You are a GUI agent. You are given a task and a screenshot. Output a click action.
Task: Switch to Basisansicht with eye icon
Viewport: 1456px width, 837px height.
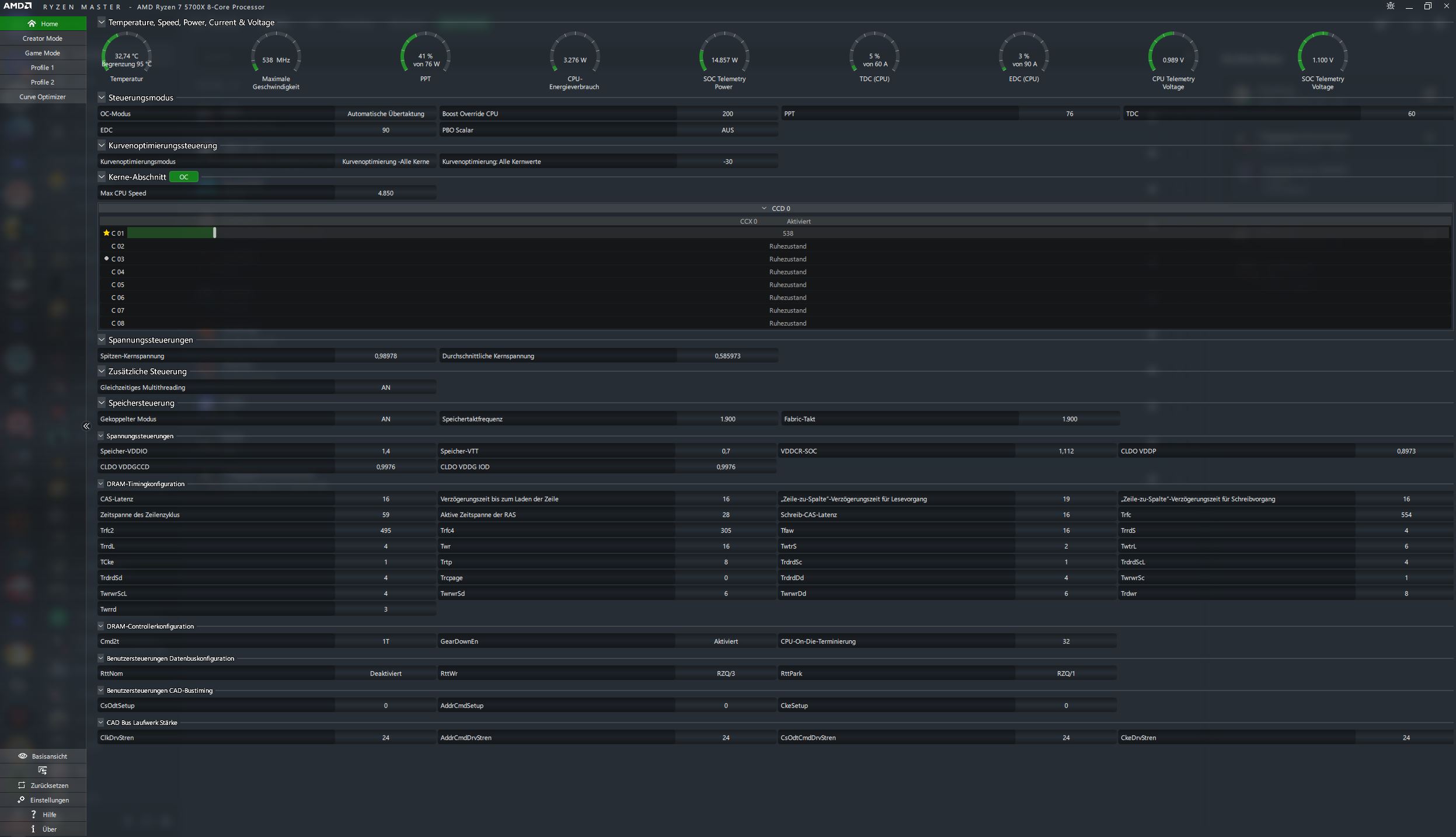click(23, 756)
